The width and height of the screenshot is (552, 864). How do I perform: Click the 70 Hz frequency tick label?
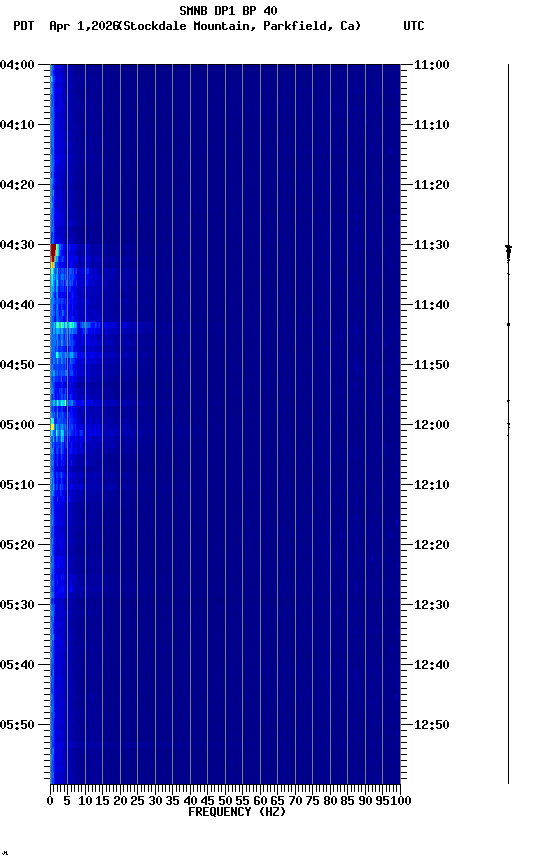pos(295,801)
